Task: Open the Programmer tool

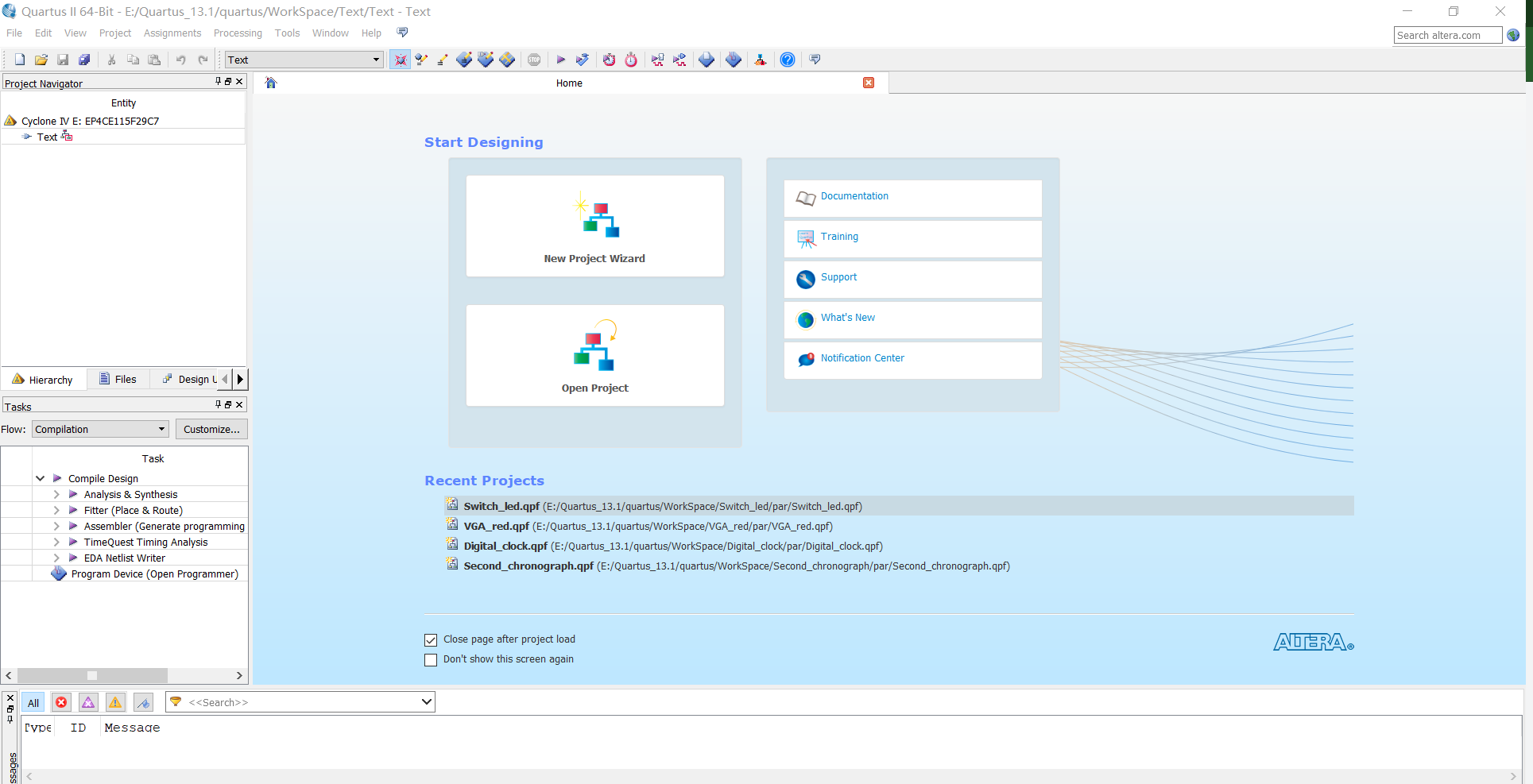Action: point(761,59)
